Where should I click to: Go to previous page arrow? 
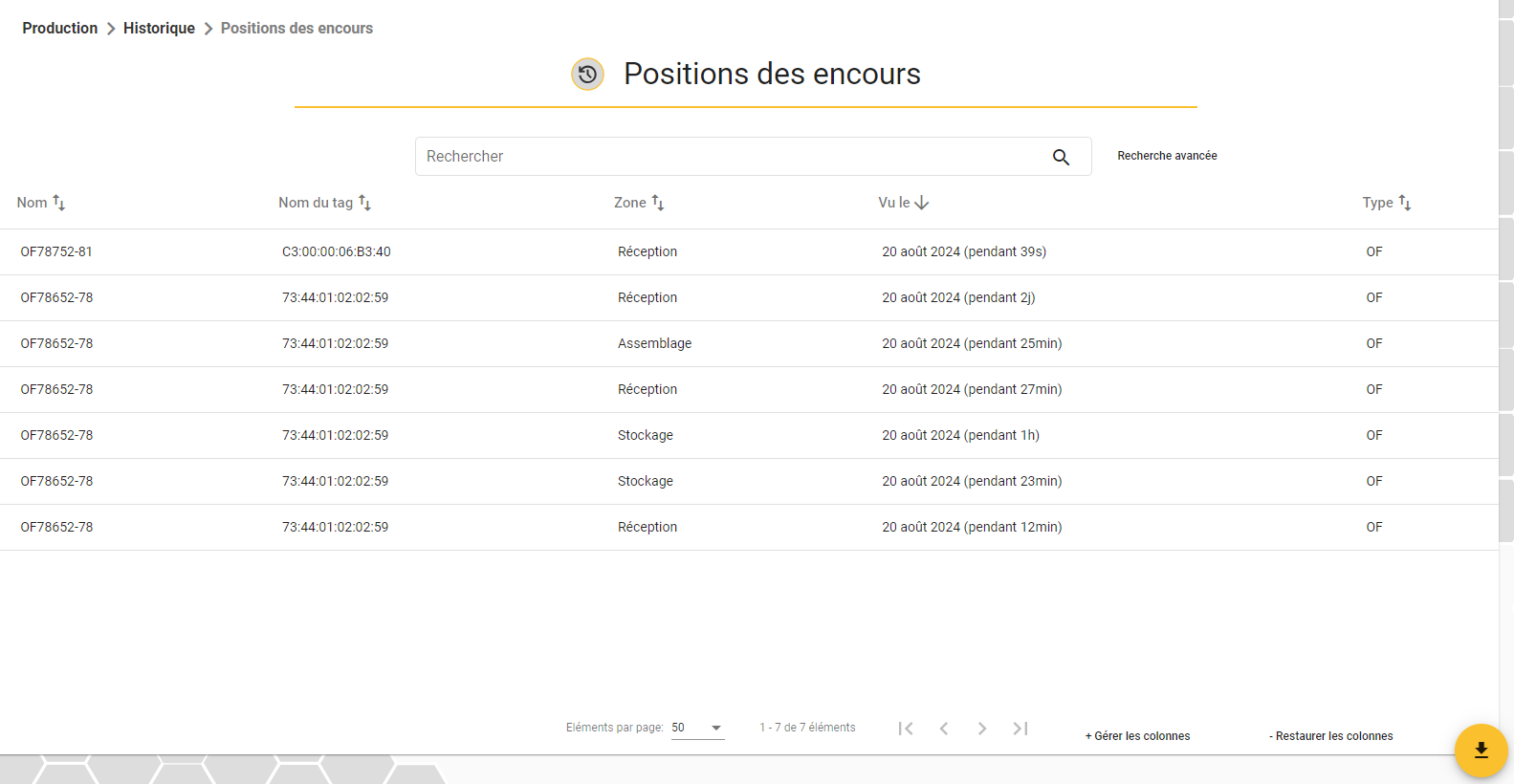944,729
